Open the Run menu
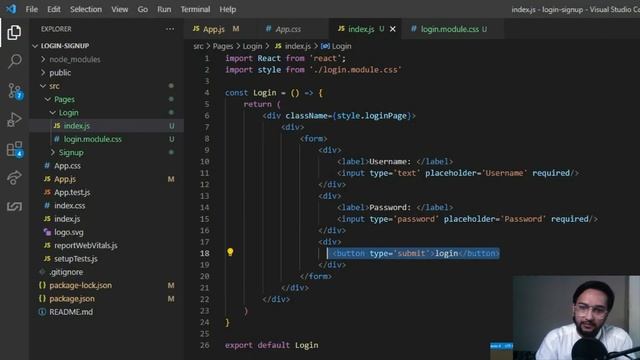640x360 pixels. (164, 9)
